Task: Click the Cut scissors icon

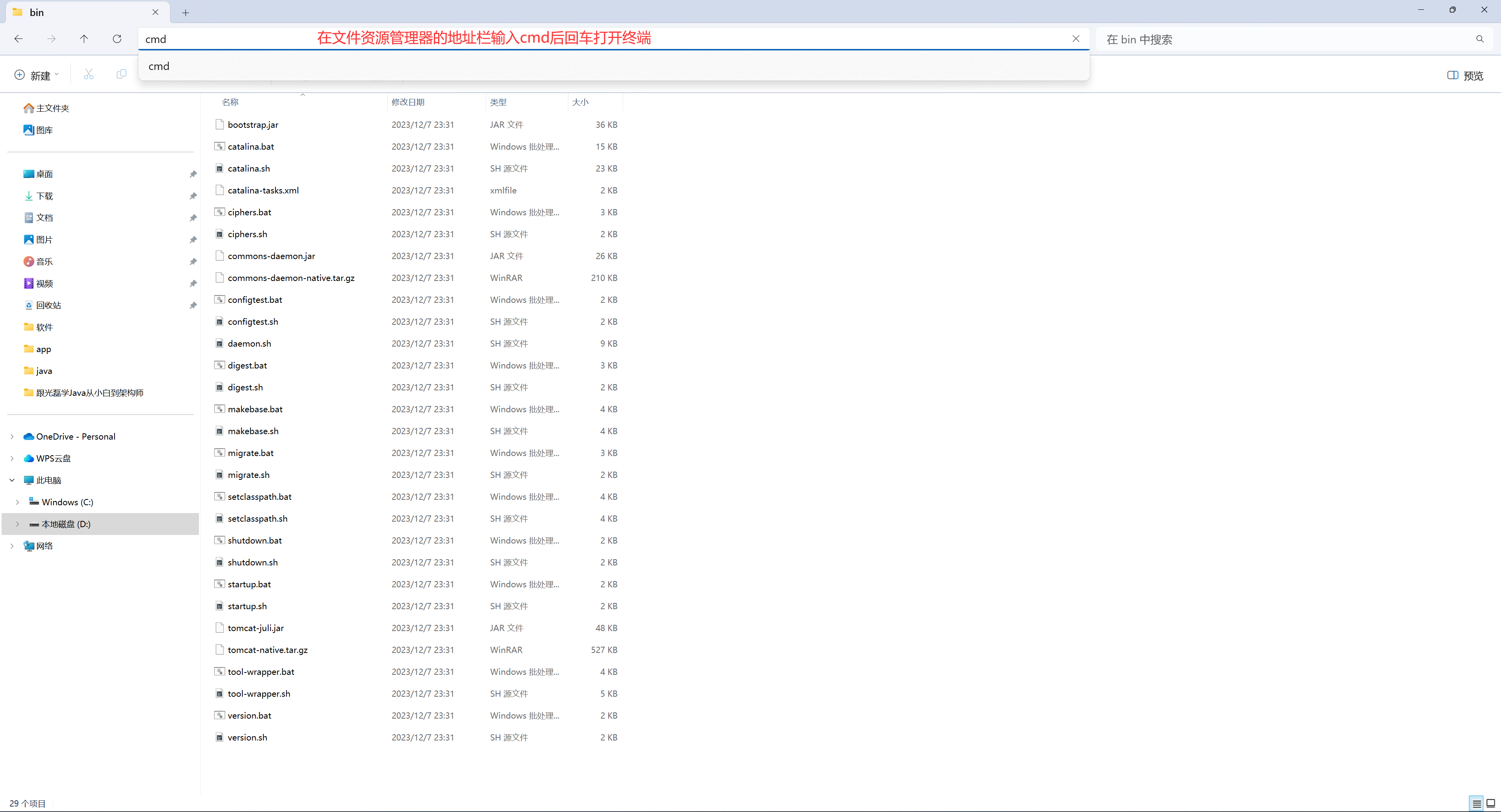Action: (89, 75)
